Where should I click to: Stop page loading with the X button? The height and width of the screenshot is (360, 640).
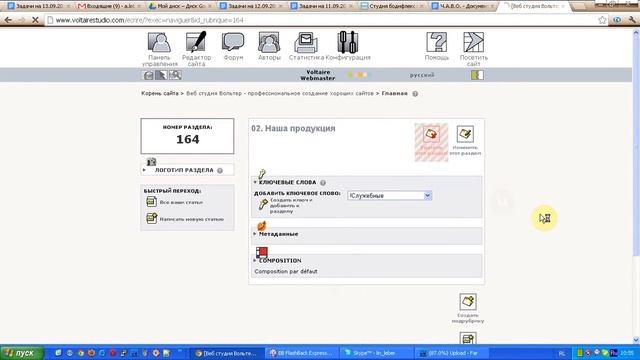35,20
